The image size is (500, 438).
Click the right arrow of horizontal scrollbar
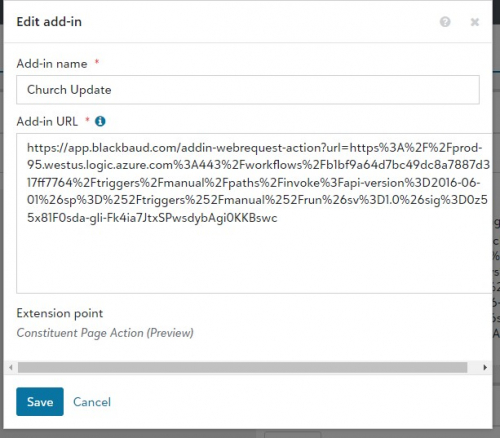[485, 368]
